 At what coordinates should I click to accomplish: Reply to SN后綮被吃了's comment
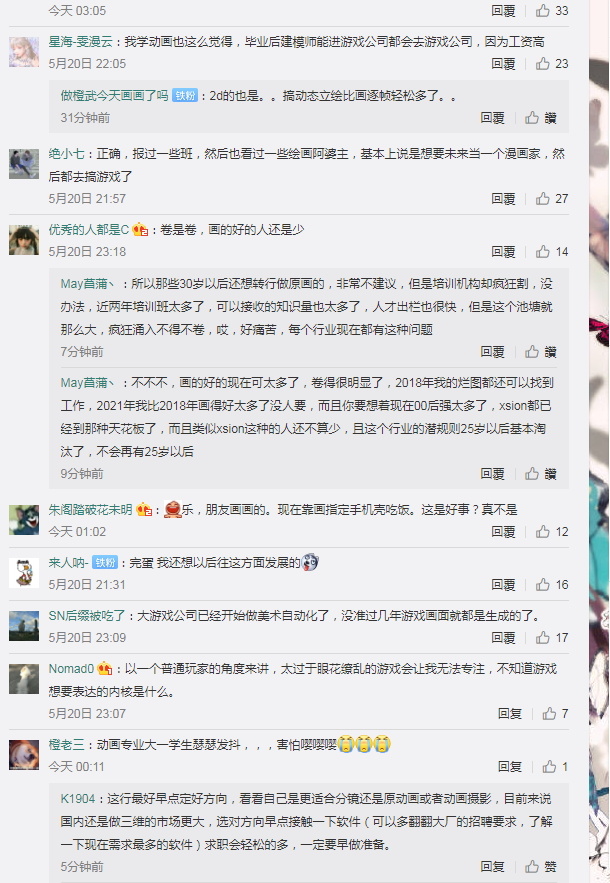tap(503, 637)
